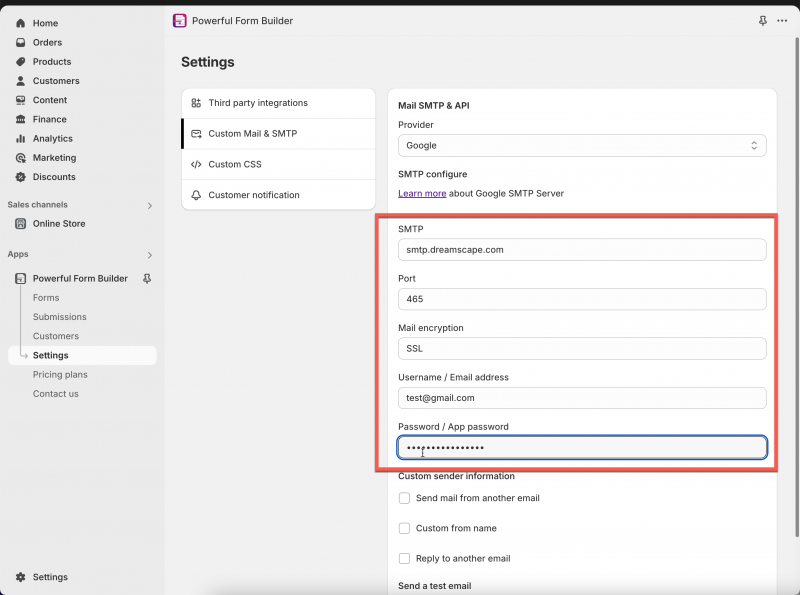Open the Marketing section icon

coord(20,157)
